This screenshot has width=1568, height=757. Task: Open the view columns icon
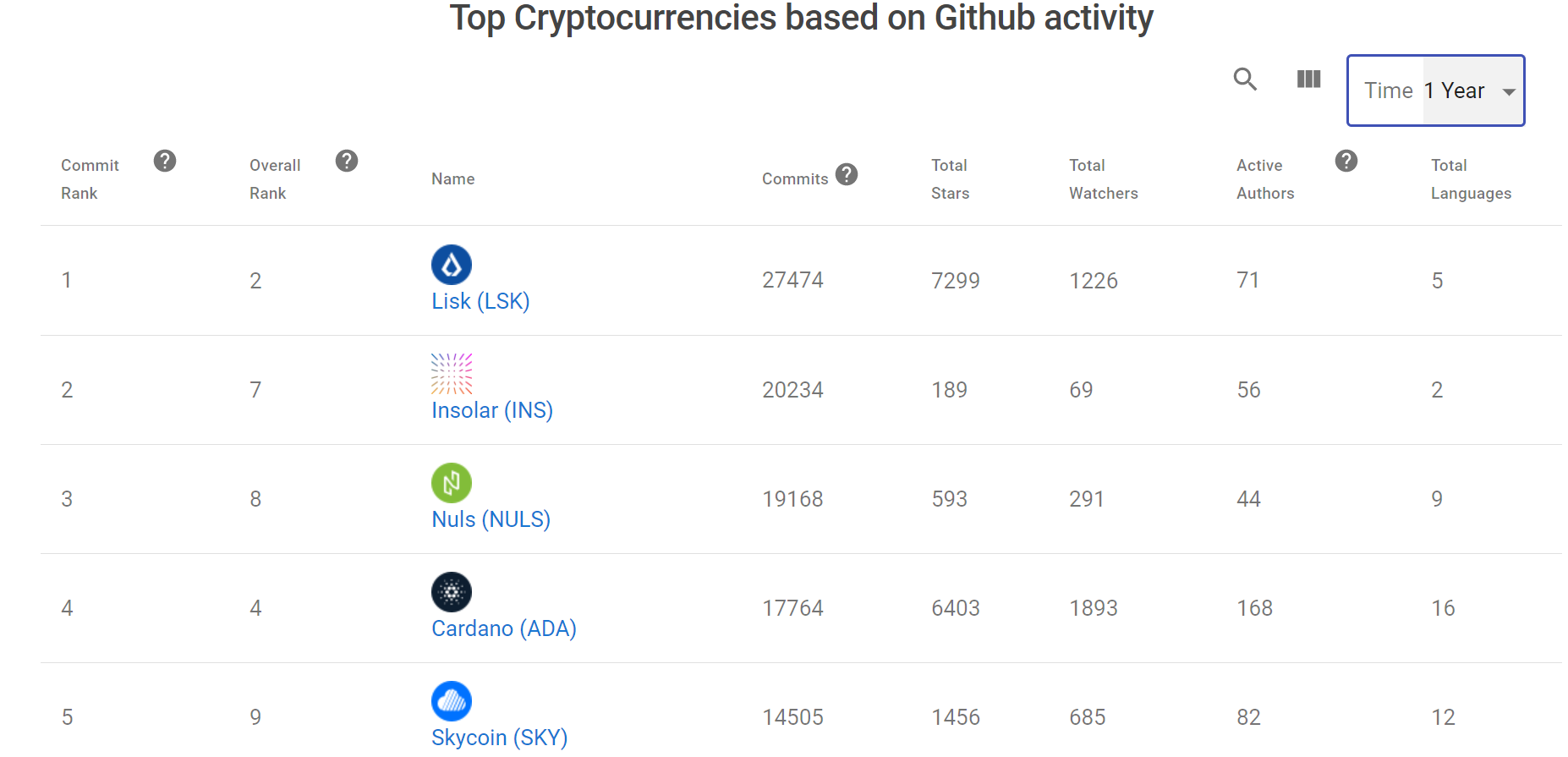point(1308,80)
